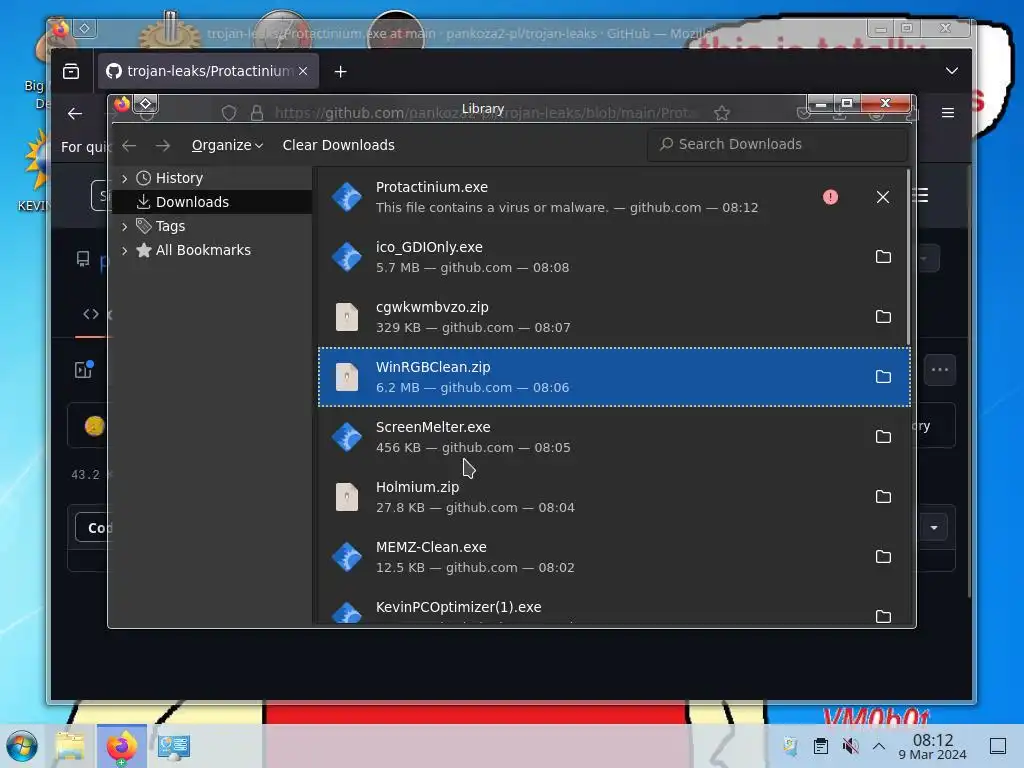Open the Organize menu
1024x768 pixels.
(x=227, y=145)
